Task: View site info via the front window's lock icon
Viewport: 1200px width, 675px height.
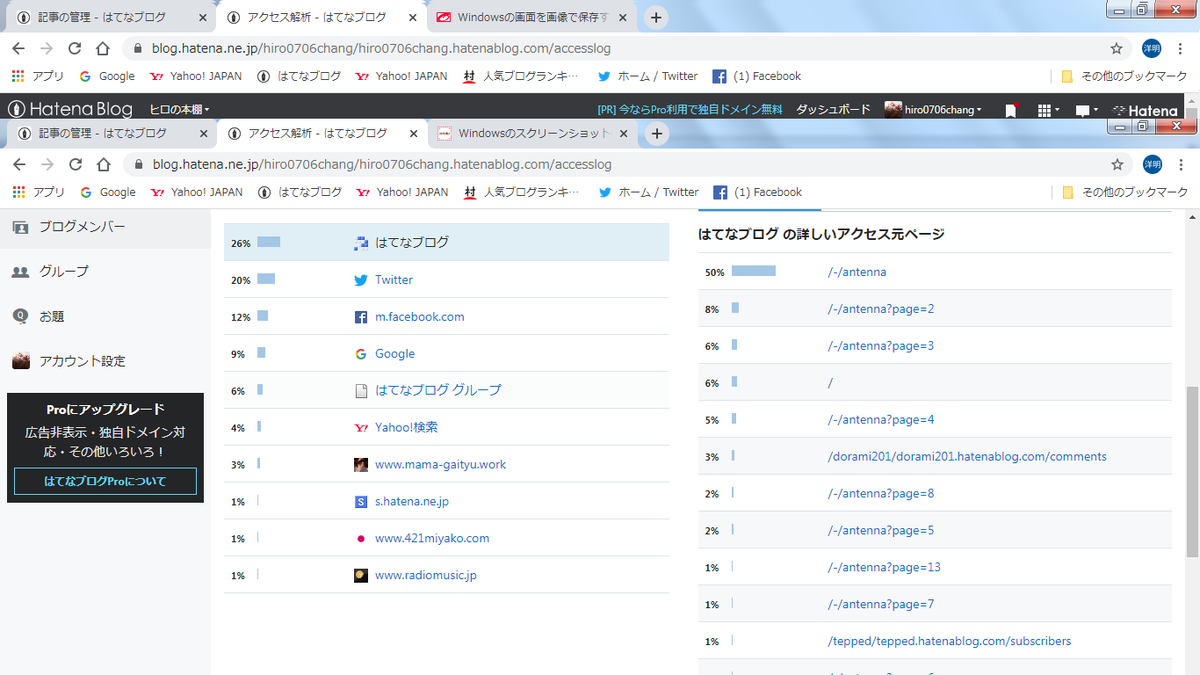Action: click(138, 164)
